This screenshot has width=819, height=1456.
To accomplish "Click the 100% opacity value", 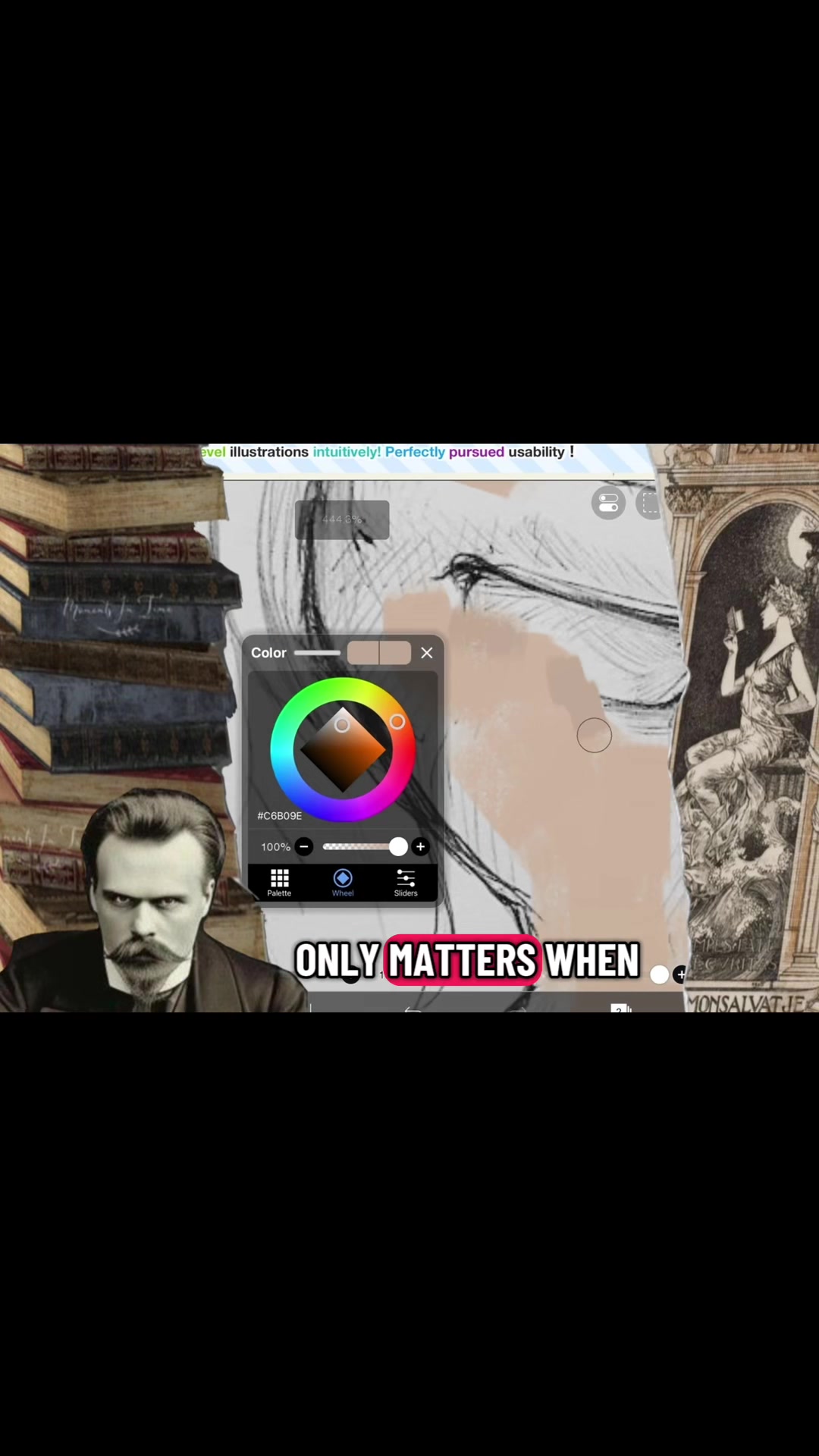I will pyautogui.click(x=275, y=847).
